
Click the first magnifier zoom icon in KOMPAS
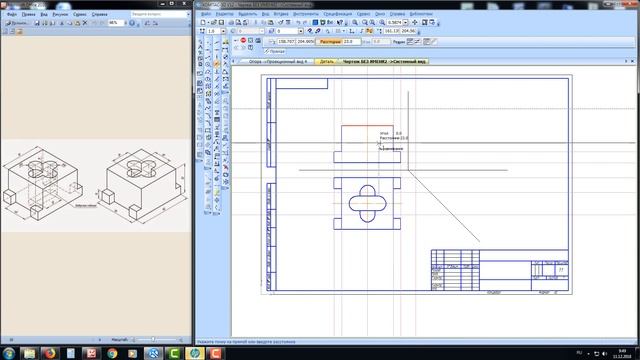point(355,22)
